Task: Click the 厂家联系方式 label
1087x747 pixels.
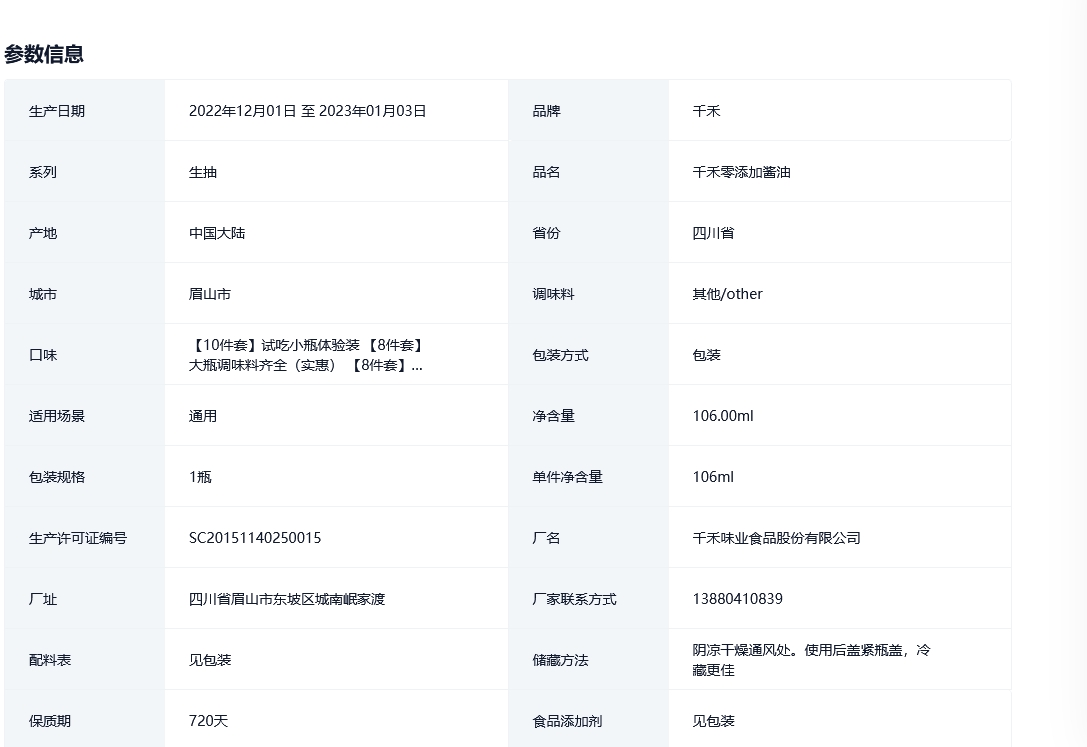Action: pyautogui.click(x=574, y=599)
